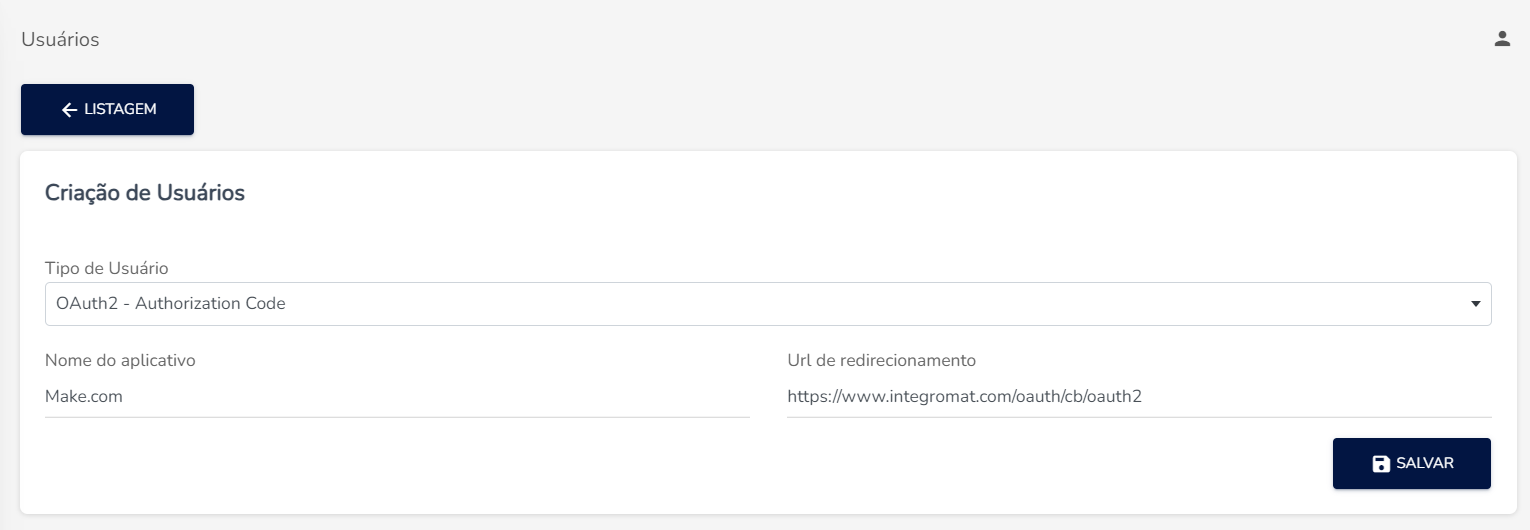Click the SALVAR text label

[1425, 464]
